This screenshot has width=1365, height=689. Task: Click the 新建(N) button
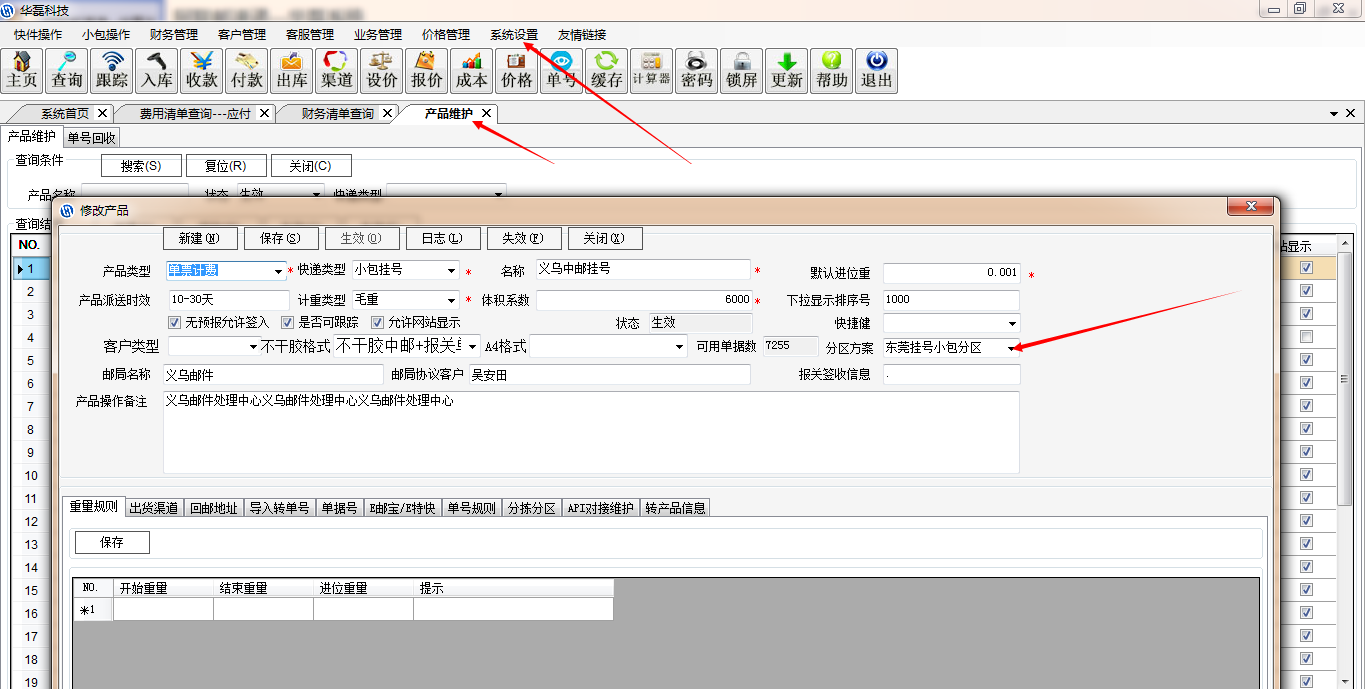click(x=199, y=239)
